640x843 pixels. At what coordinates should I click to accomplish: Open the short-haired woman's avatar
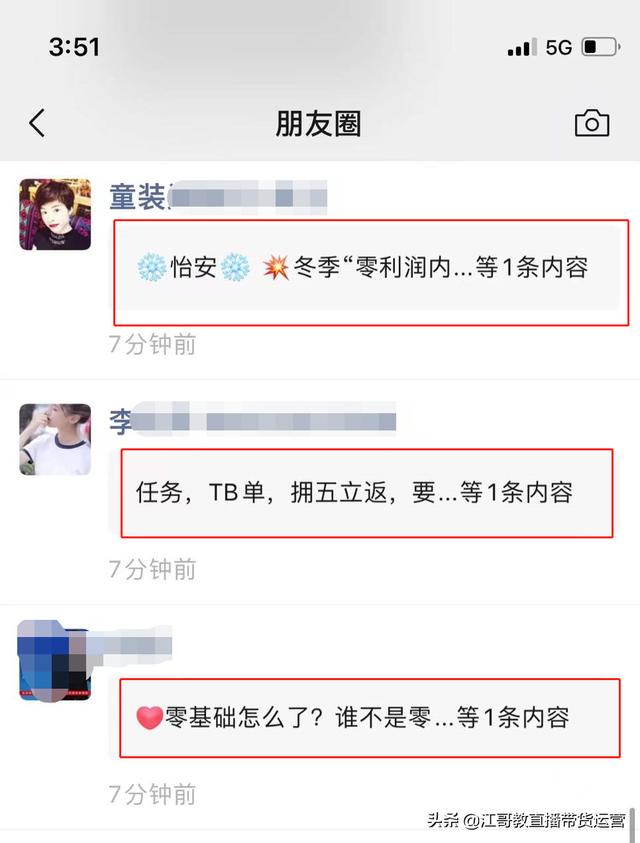pos(55,215)
